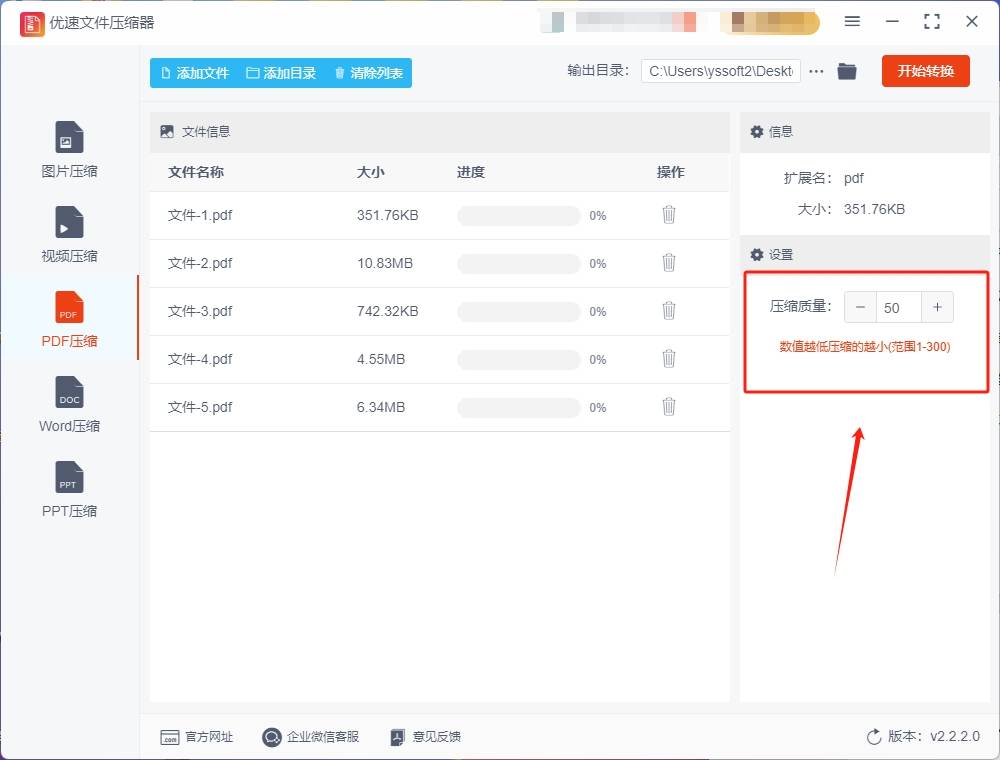Viewport: 1000px width, 760px height.
Task: Decrease compression quality with minus button
Action: tap(860, 307)
